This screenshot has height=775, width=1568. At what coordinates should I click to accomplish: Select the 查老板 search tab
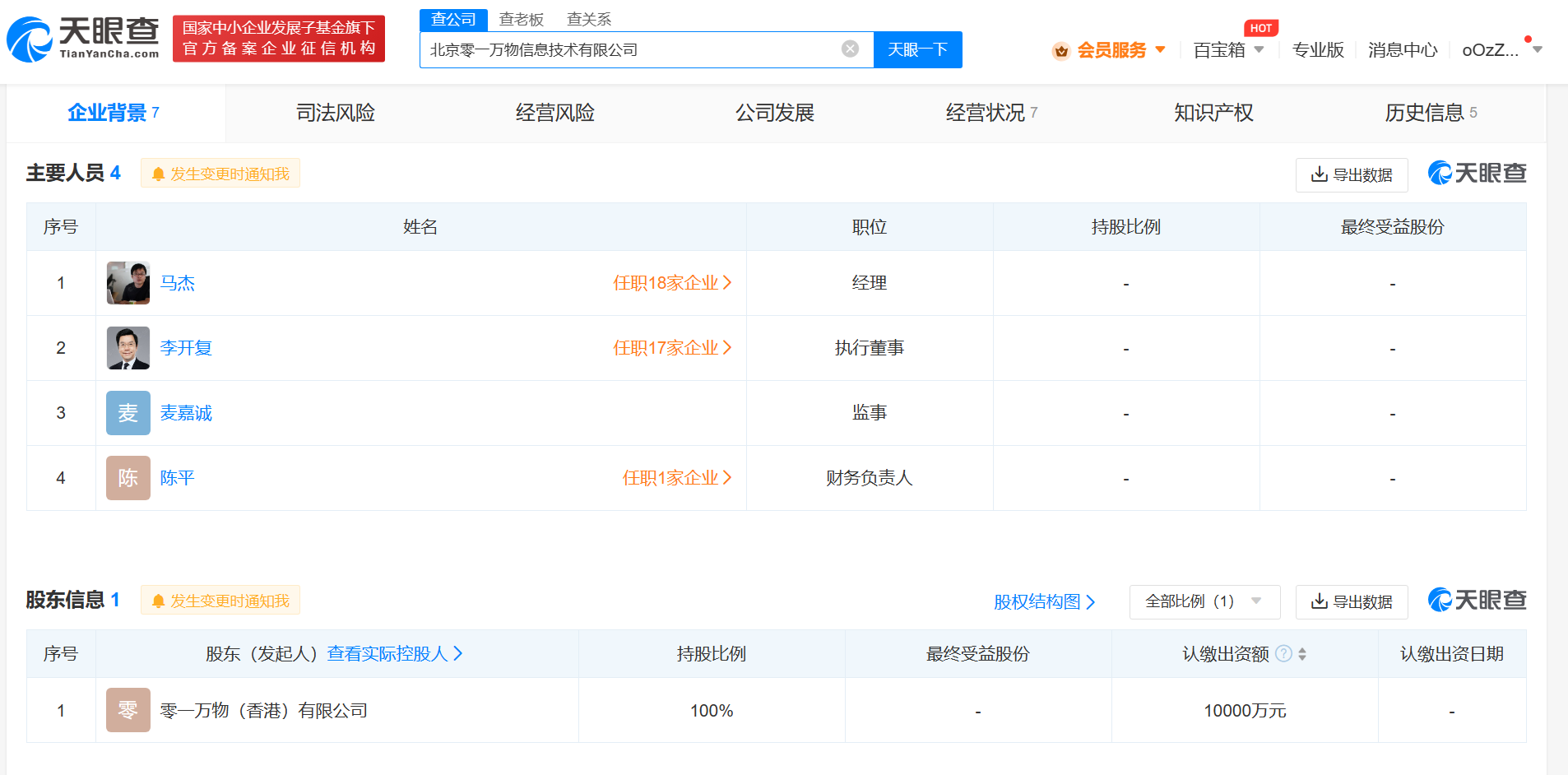522,20
